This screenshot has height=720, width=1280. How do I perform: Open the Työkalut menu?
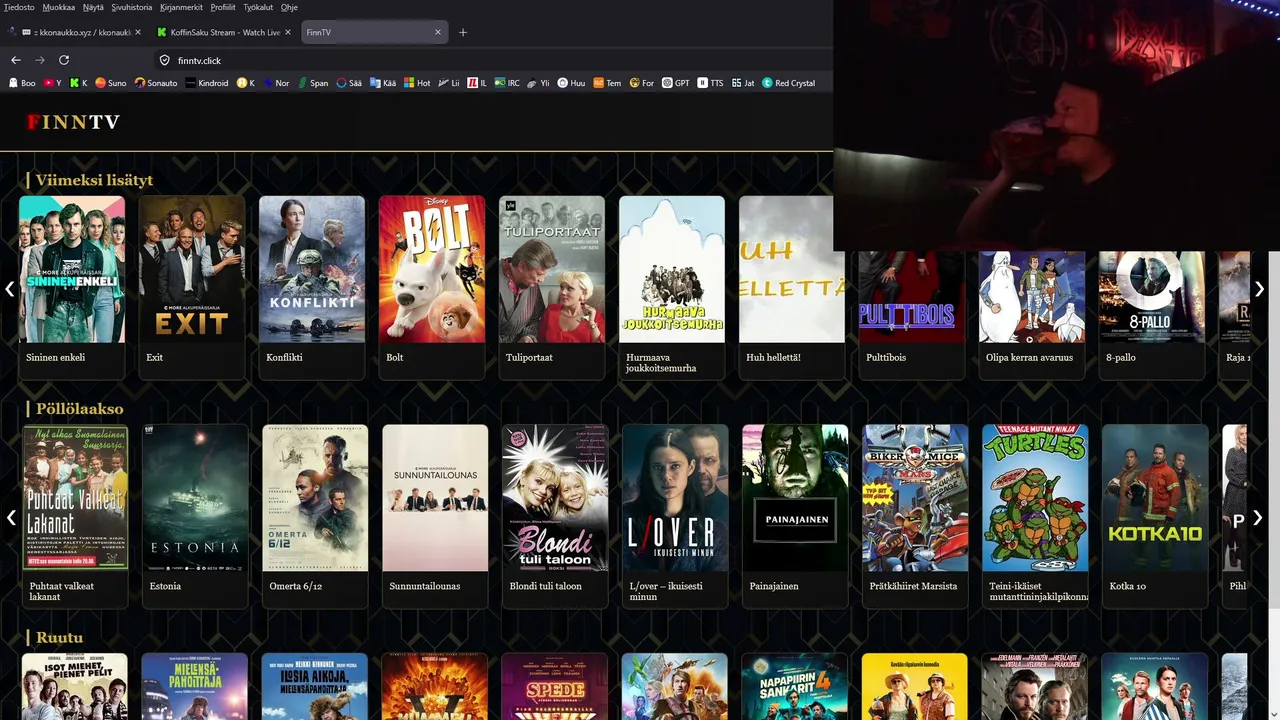click(258, 7)
